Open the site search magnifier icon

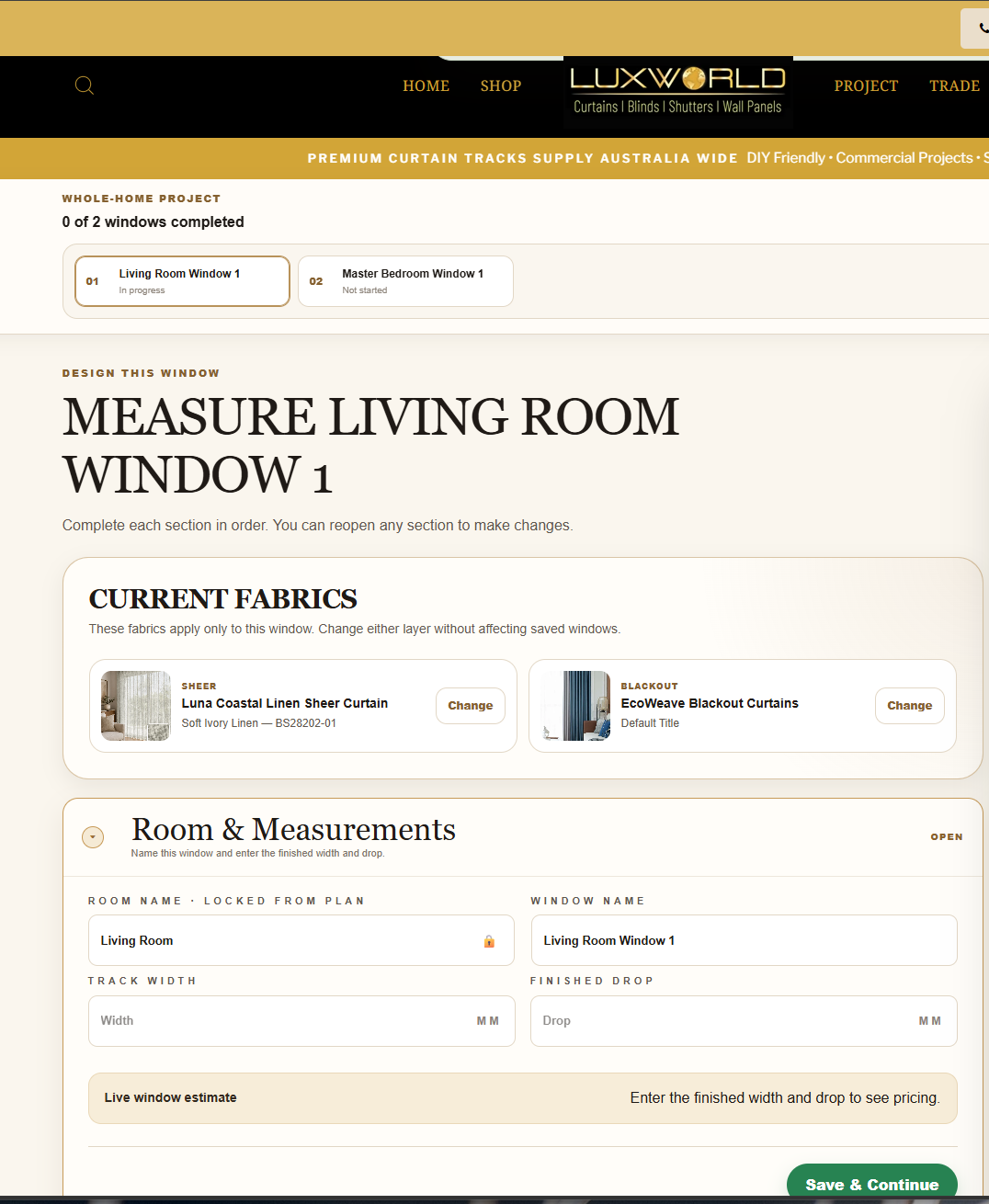point(85,85)
